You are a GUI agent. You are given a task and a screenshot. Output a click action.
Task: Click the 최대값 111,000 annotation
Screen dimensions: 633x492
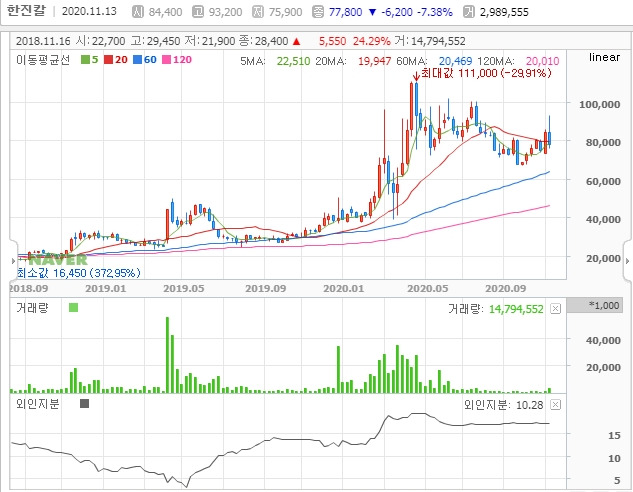point(486,73)
